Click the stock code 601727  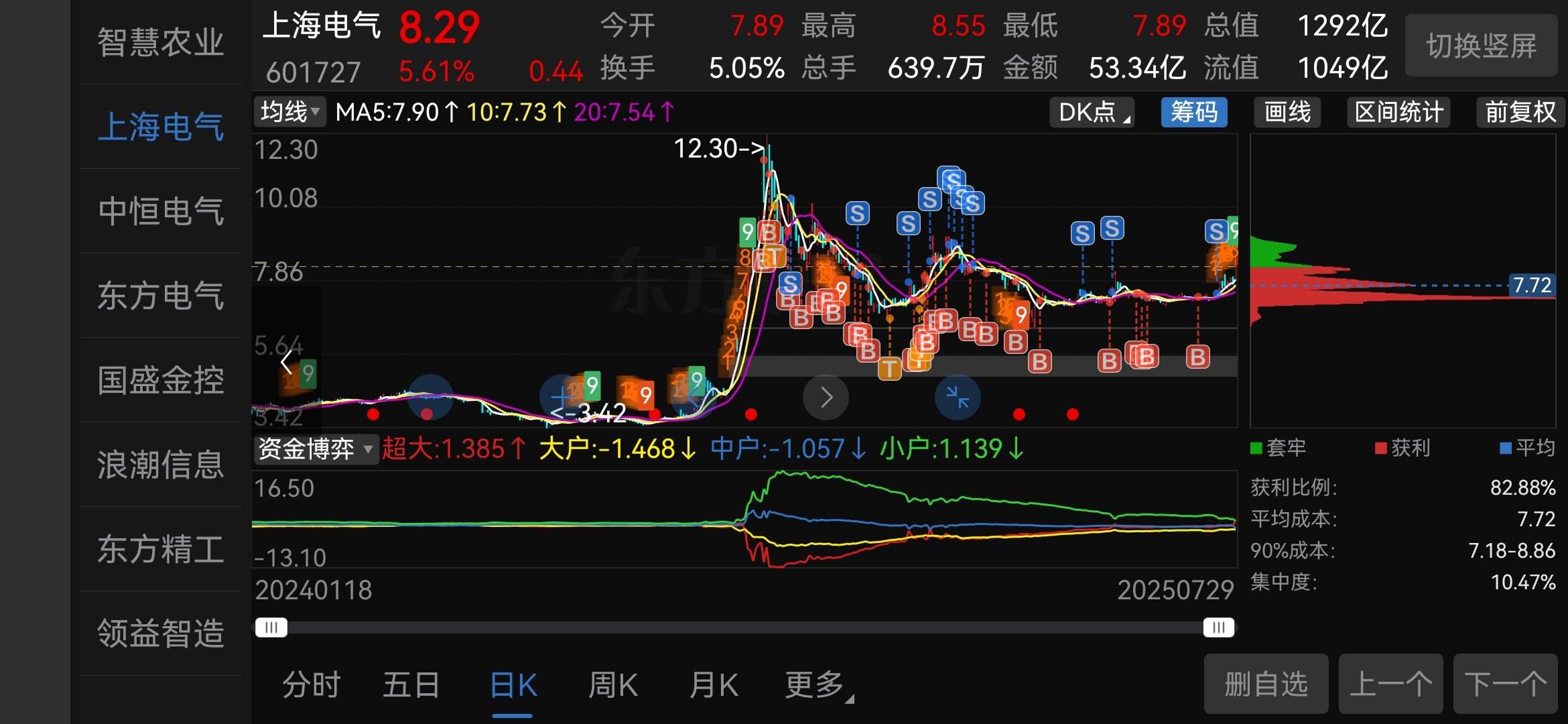[314, 72]
